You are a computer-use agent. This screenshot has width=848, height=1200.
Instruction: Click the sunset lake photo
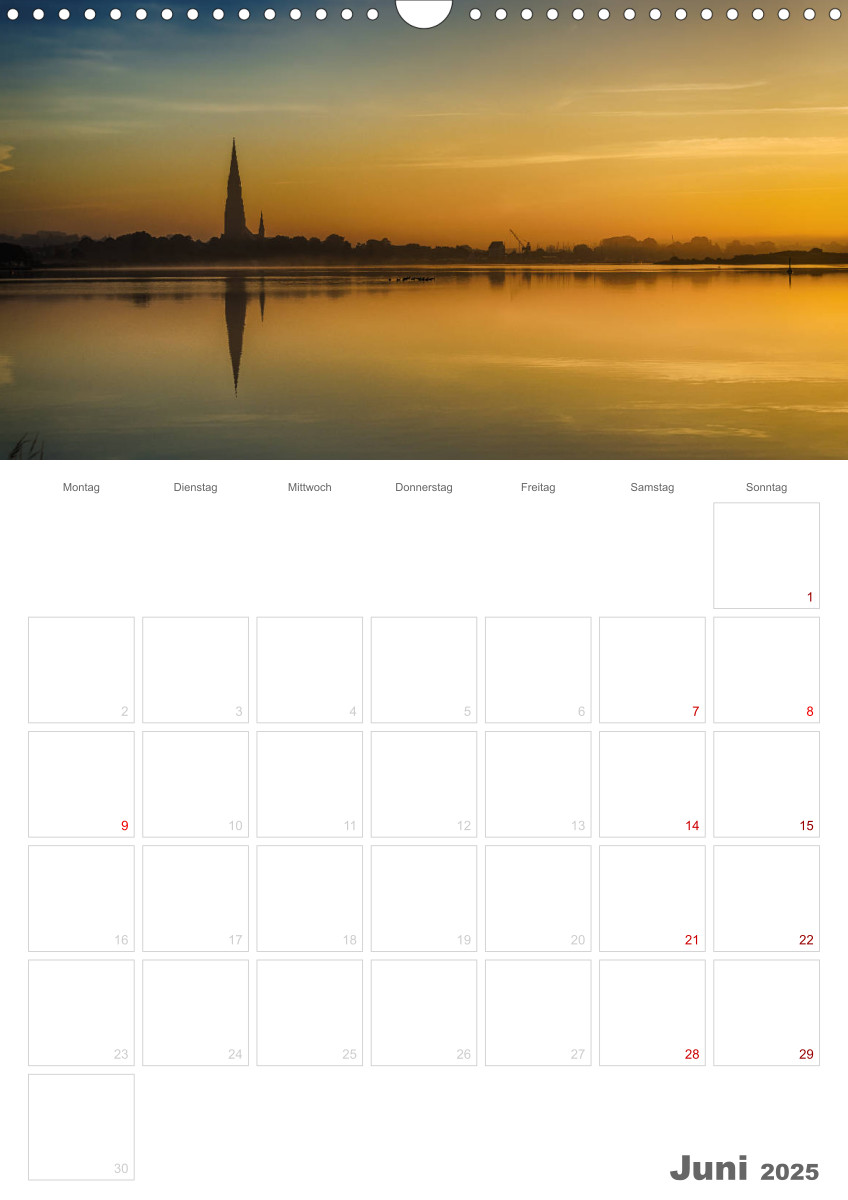click(x=424, y=230)
